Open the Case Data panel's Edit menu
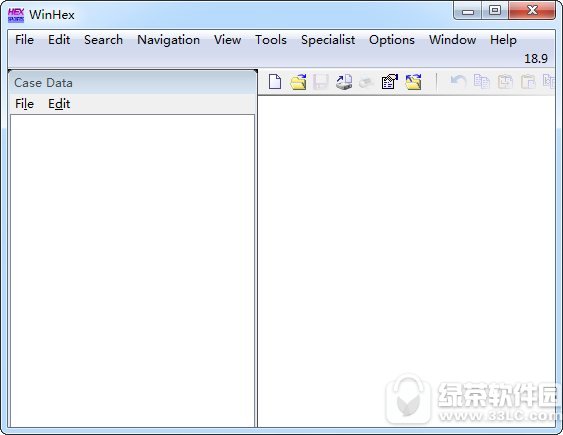 (x=59, y=104)
